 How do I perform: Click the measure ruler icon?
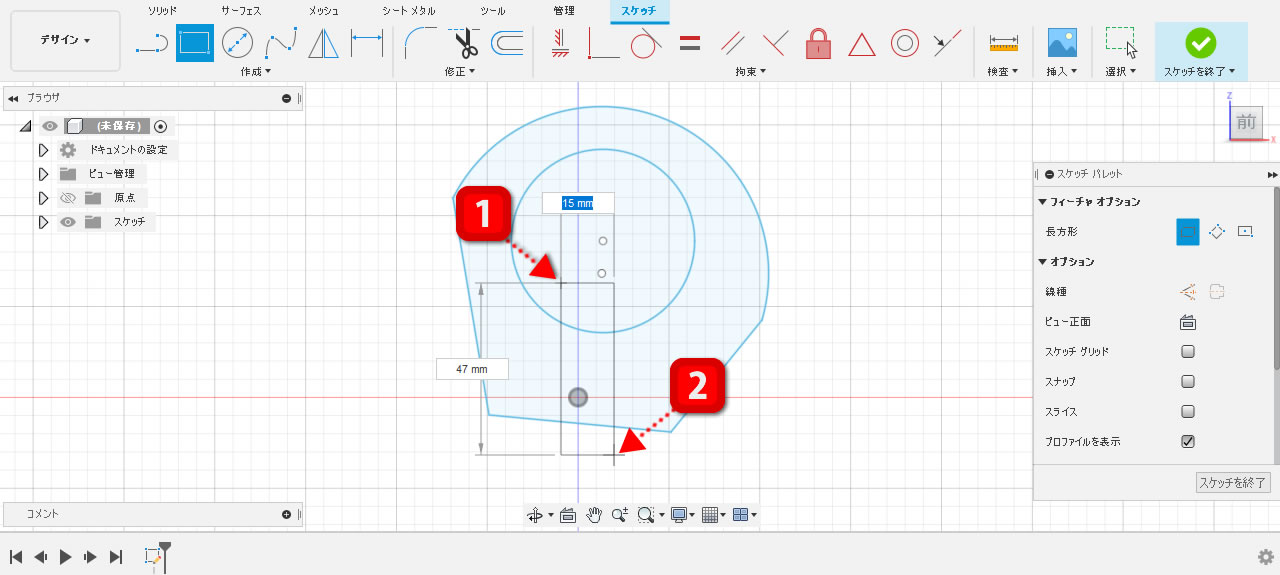pyautogui.click(x=1002, y=43)
